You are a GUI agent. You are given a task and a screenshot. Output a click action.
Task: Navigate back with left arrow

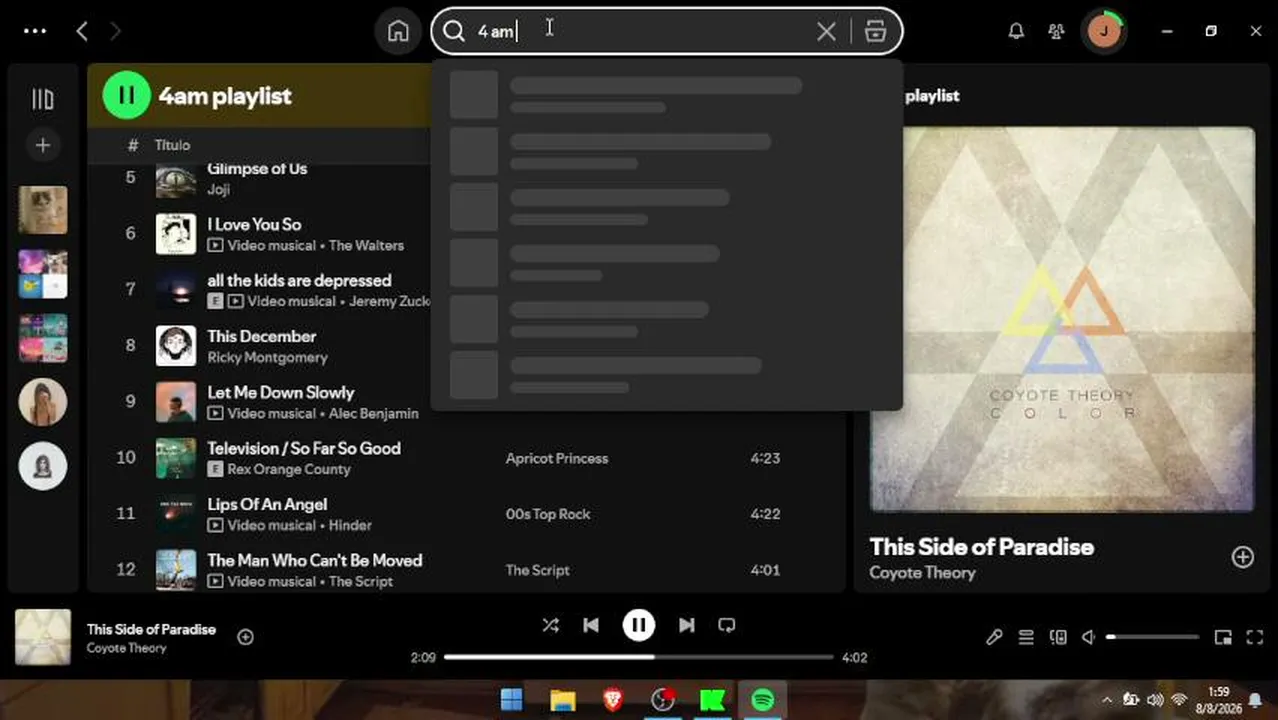tap(82, 31)
